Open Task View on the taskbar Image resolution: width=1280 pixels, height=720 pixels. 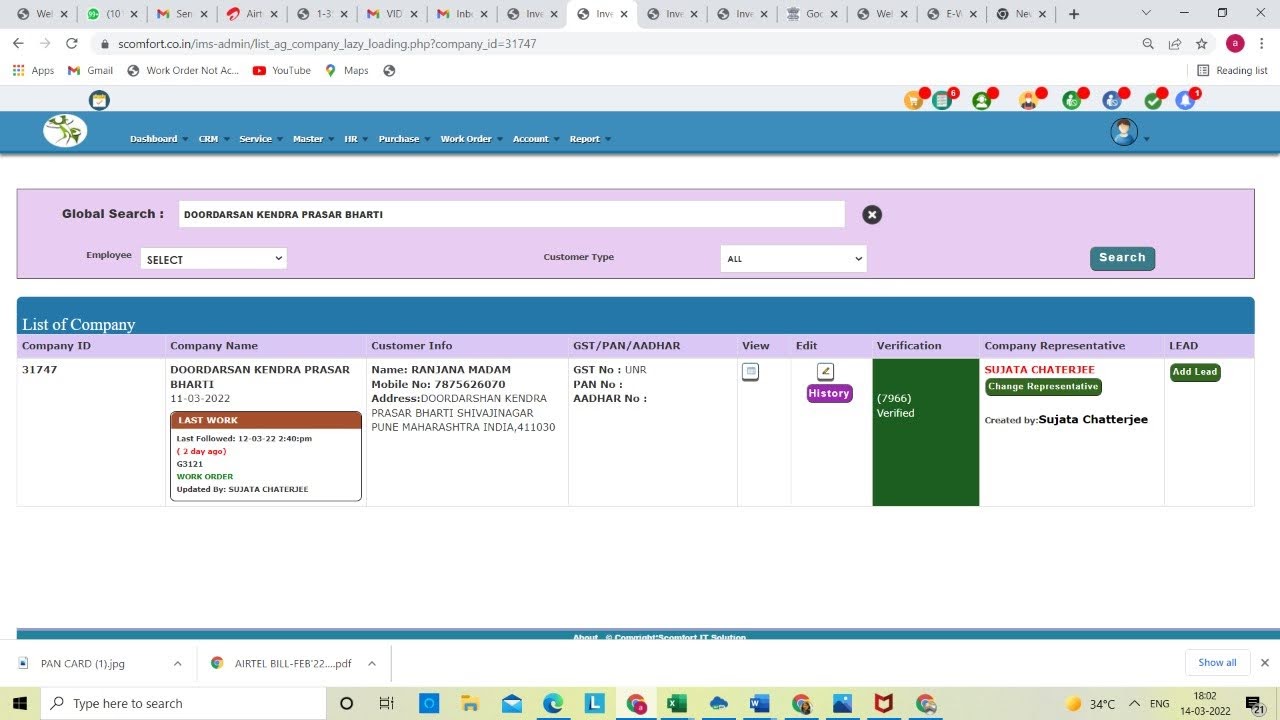click(387, 704)
